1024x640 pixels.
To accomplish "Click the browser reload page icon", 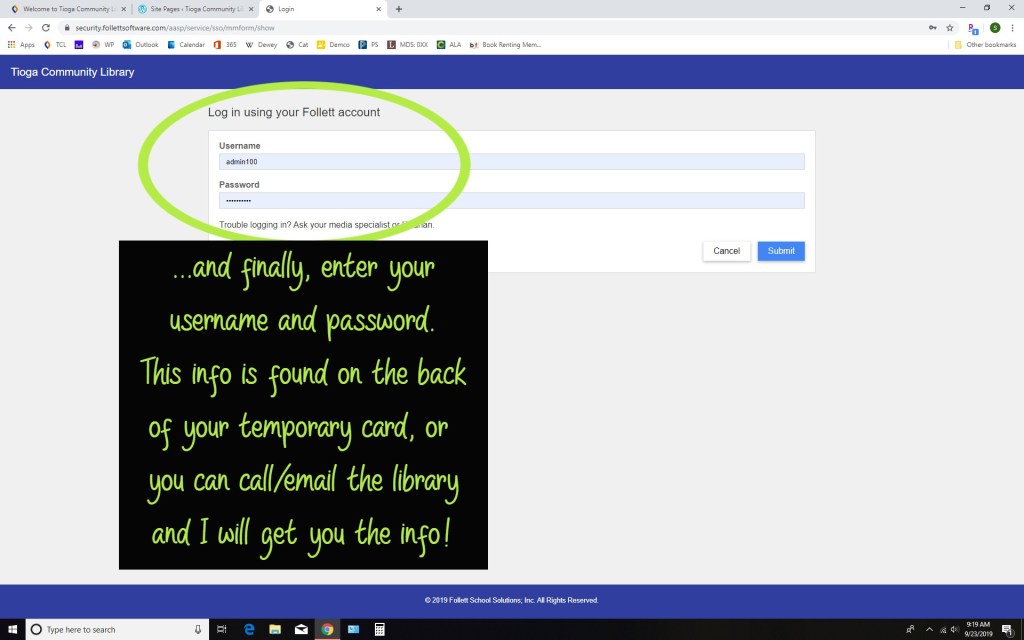I will tap(46, 28).
